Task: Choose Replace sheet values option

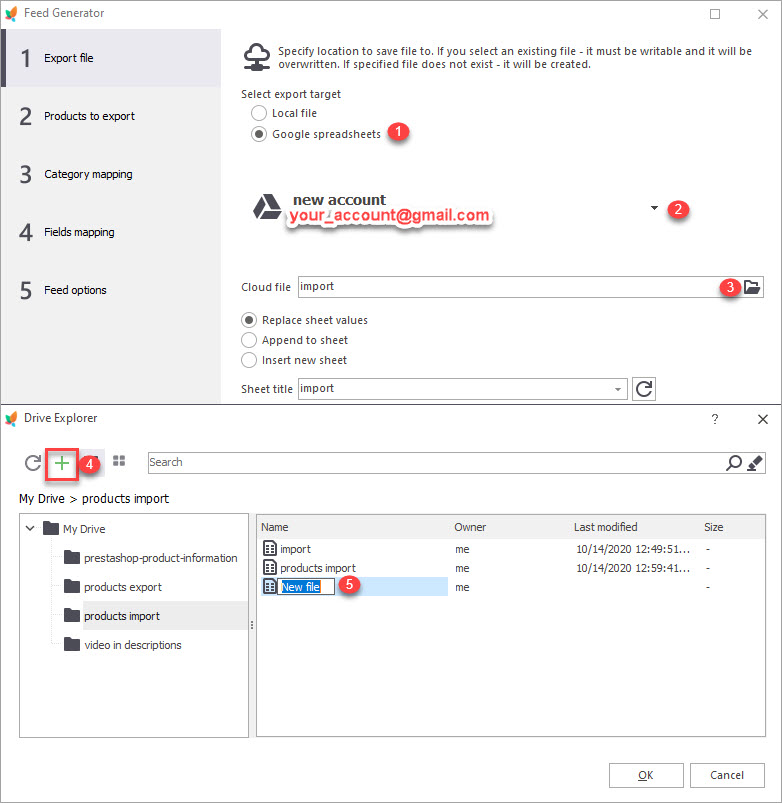Action: coord(249,320)
